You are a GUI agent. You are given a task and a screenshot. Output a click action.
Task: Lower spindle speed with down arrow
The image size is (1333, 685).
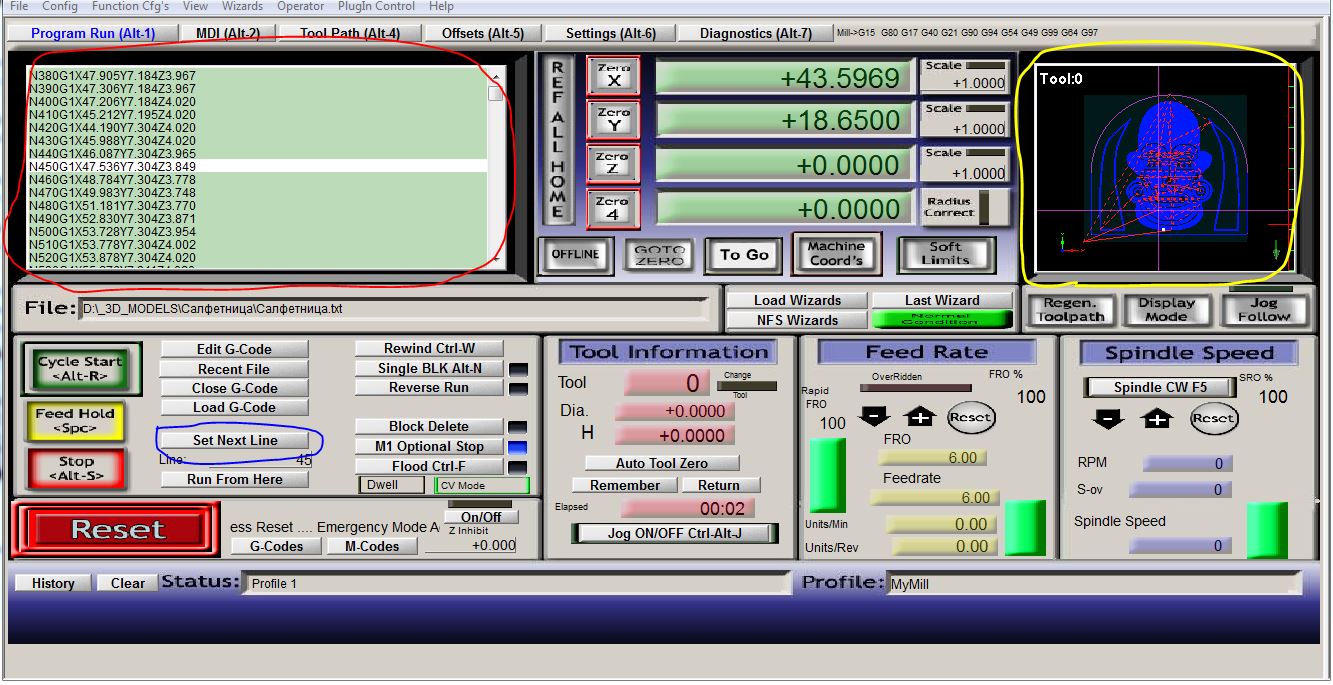1108,419
